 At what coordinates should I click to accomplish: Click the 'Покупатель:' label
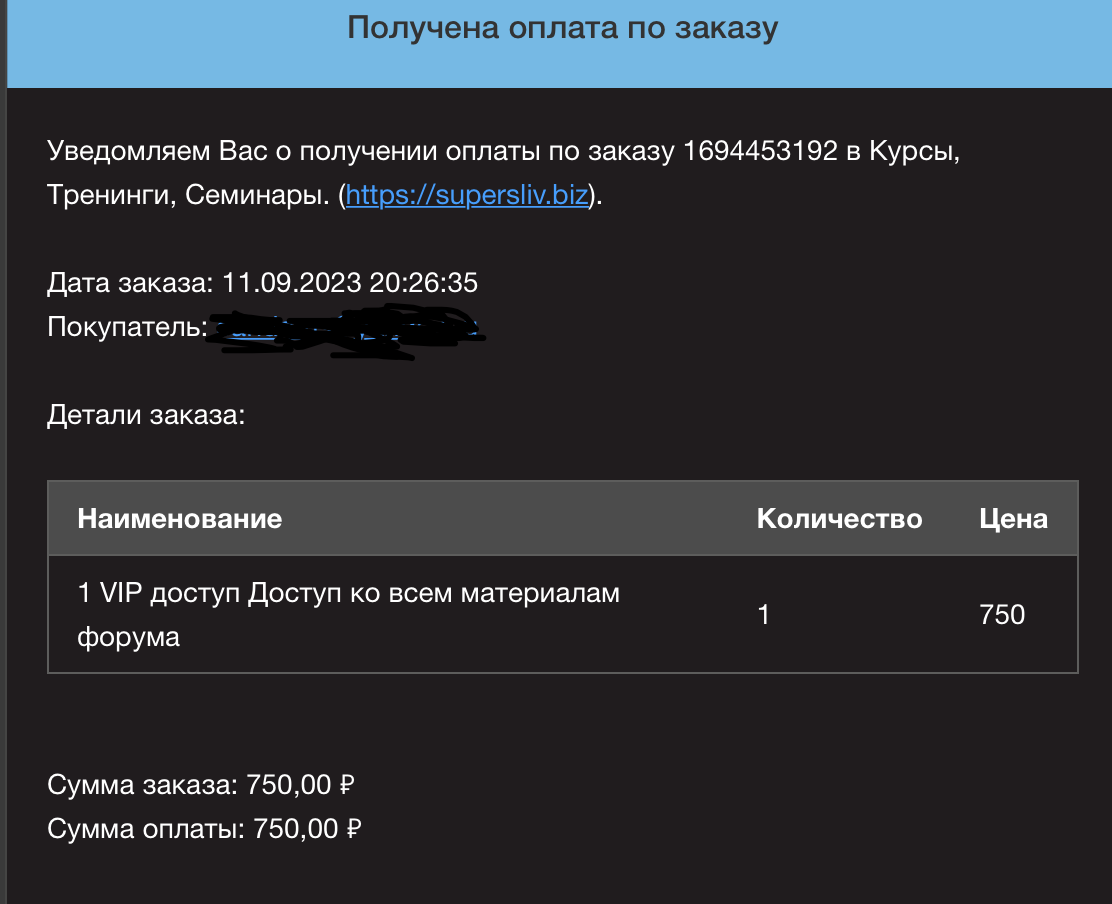coord(128,326)
